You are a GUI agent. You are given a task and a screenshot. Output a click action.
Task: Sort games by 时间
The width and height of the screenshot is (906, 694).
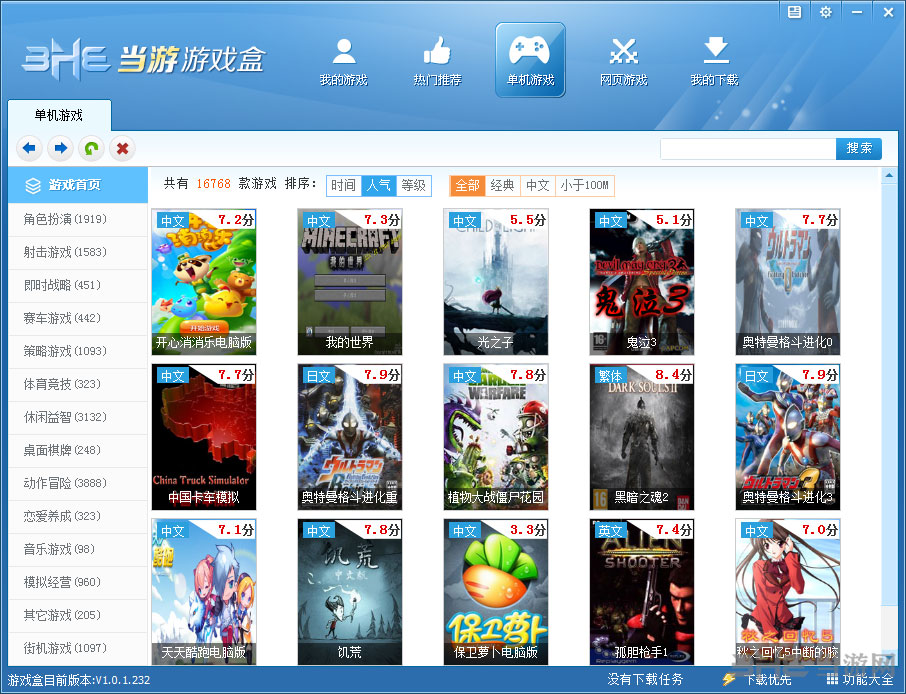(x=344, y=185)
